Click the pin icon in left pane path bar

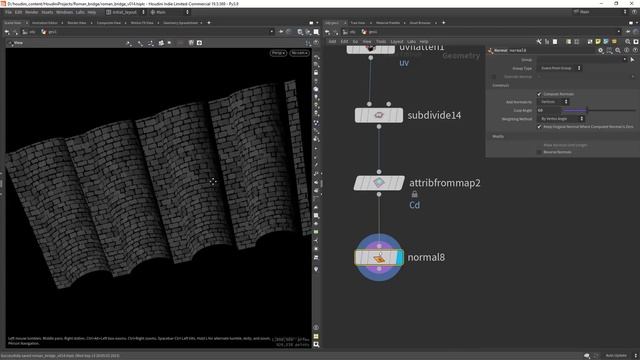(281, 32)
